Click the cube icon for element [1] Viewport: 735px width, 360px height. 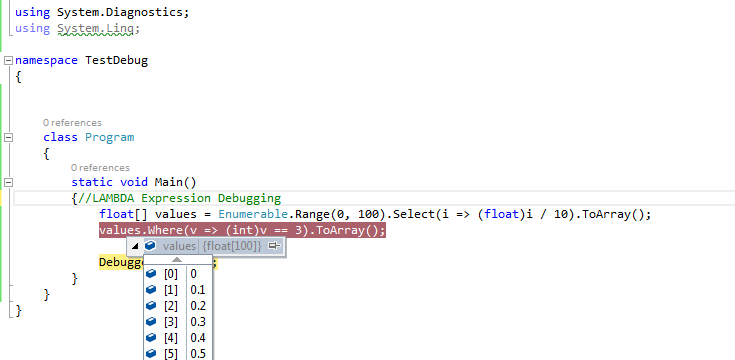coord(151,290)
